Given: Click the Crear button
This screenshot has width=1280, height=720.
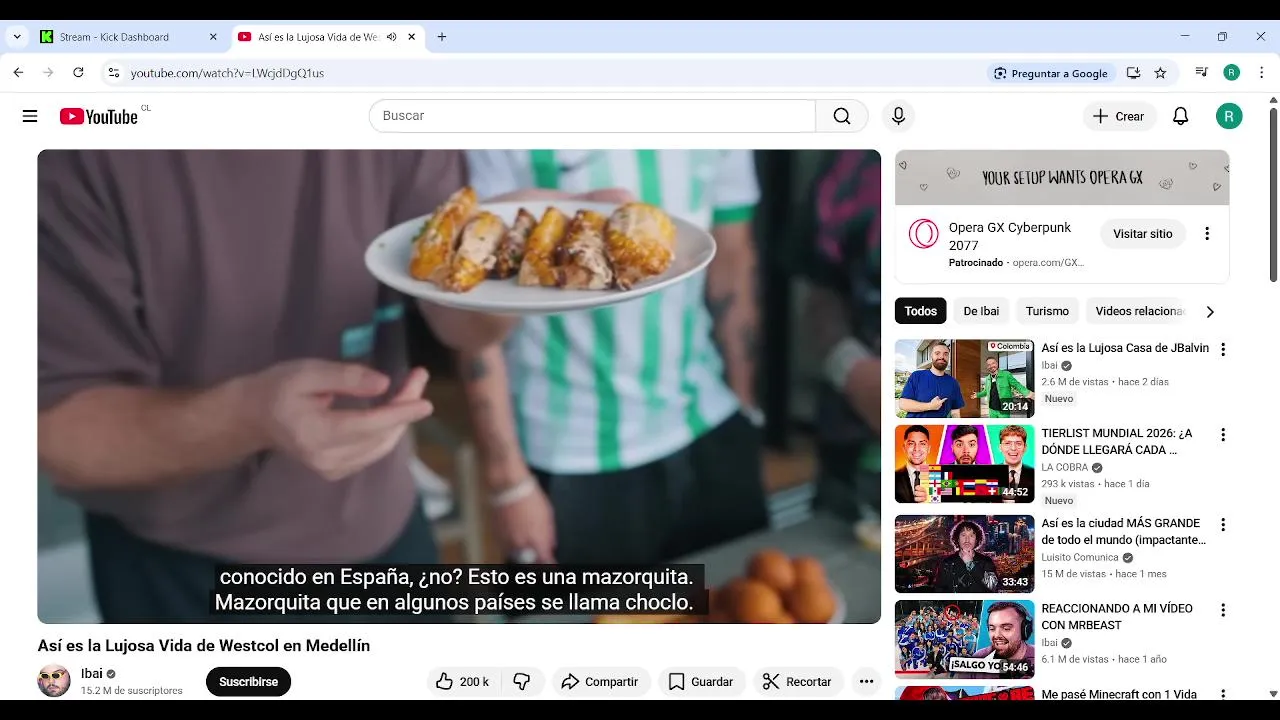Looking at the screenshot, I should [1119, 116].
